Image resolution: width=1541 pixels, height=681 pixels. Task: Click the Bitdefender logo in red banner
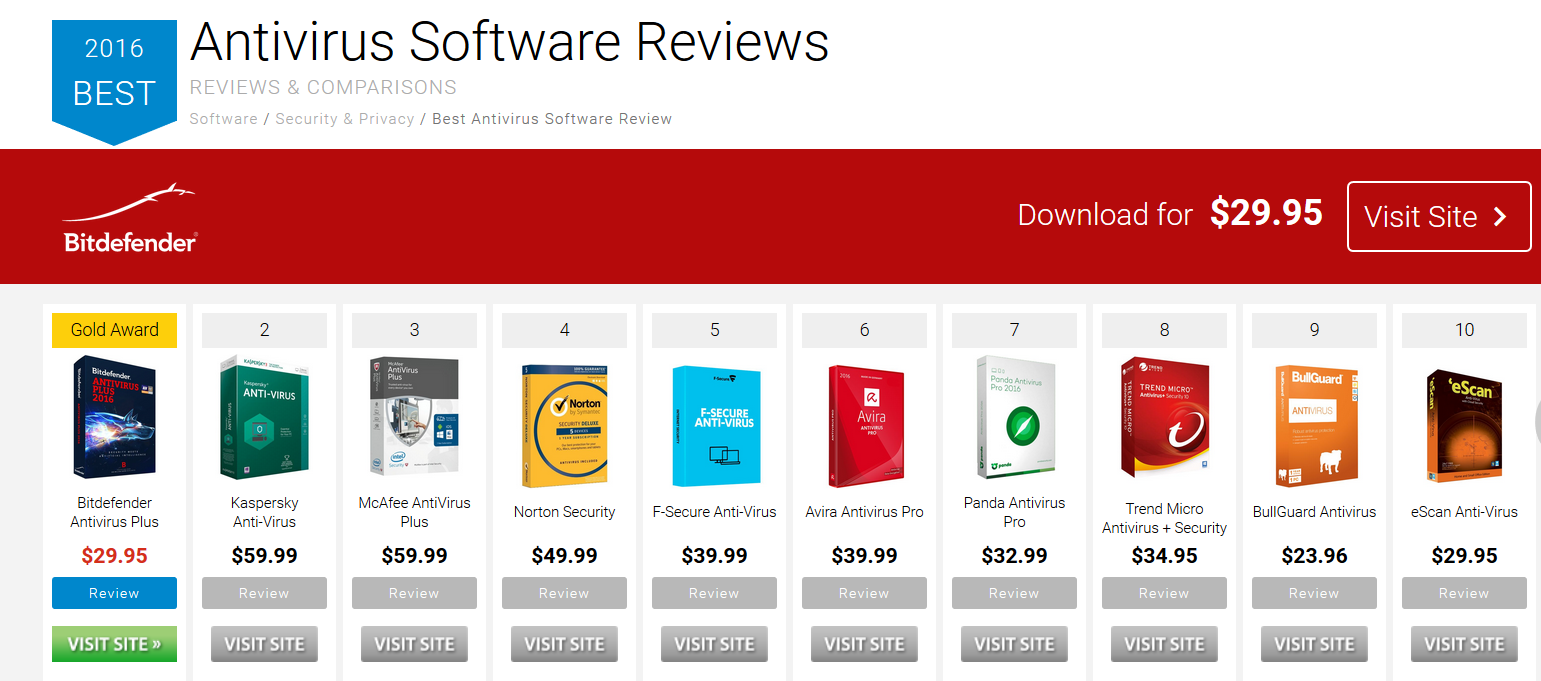click(130, 218)
